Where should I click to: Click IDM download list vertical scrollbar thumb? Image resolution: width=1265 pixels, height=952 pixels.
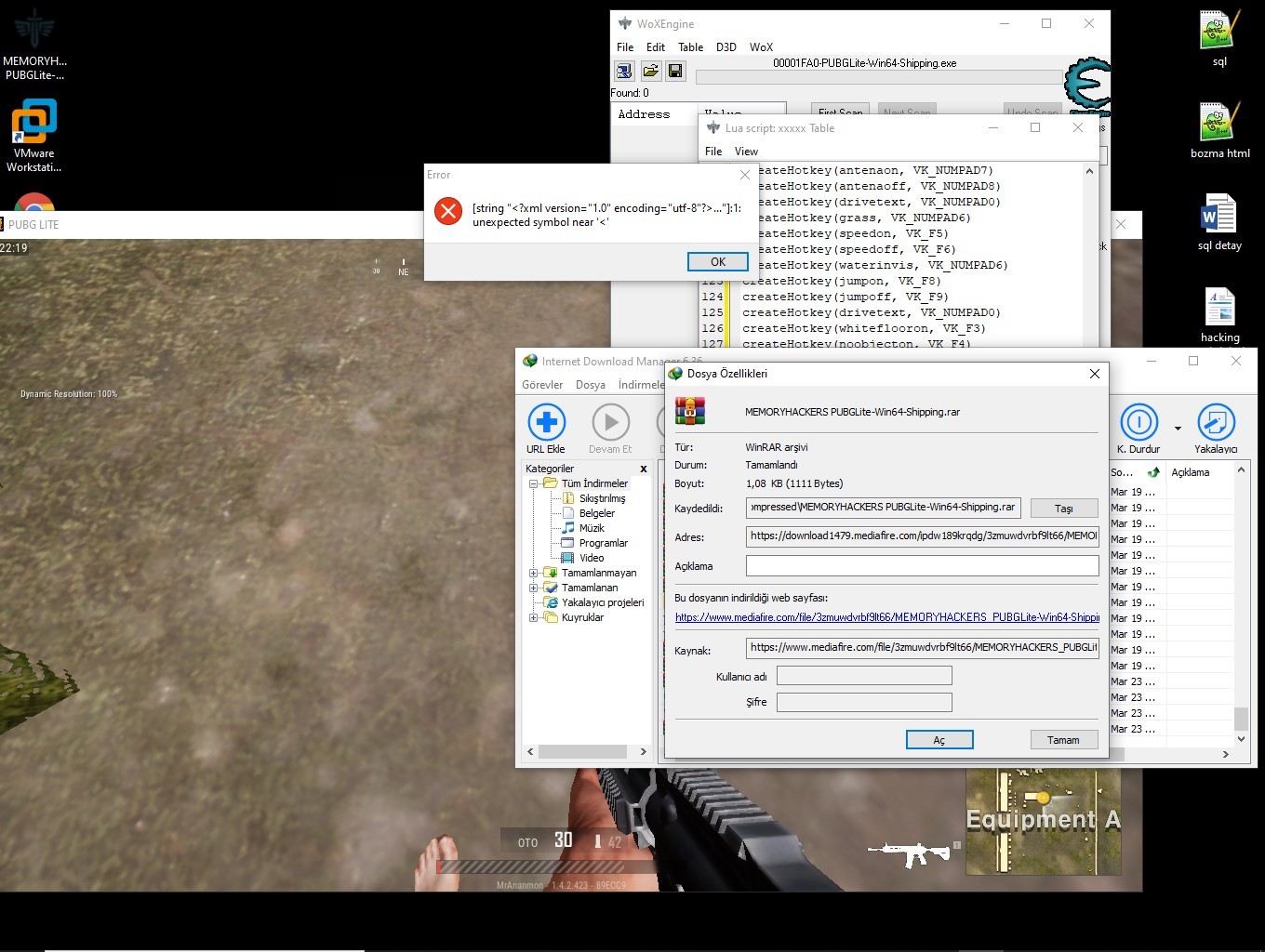tap(1241, 719)
